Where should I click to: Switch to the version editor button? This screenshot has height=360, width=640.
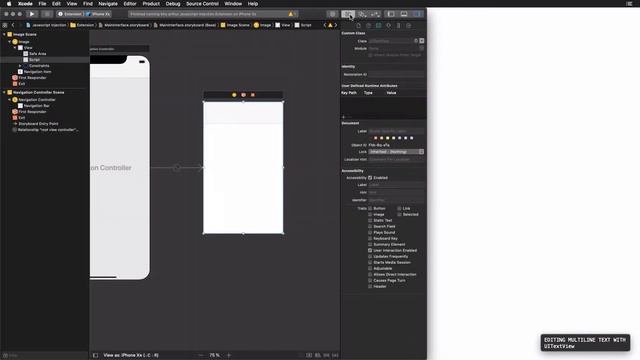coord(375,14)
